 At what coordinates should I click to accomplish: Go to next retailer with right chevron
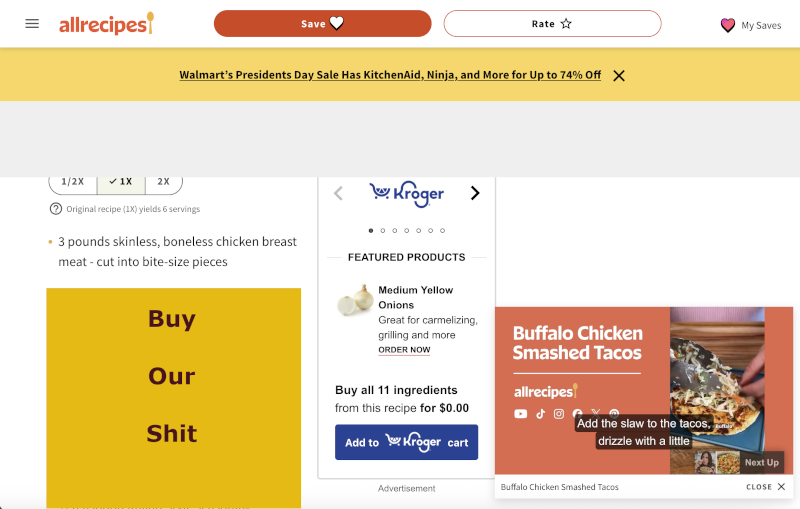pyautogui.click(x=475, y=193)
